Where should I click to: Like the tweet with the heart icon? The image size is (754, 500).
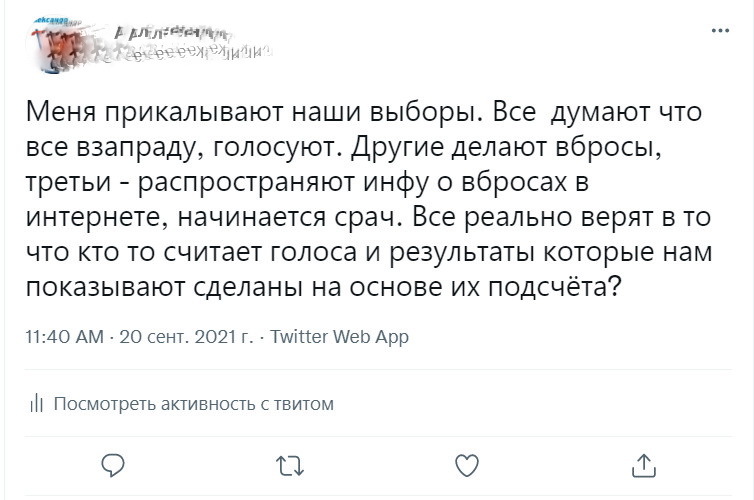(x=467, y=464)
